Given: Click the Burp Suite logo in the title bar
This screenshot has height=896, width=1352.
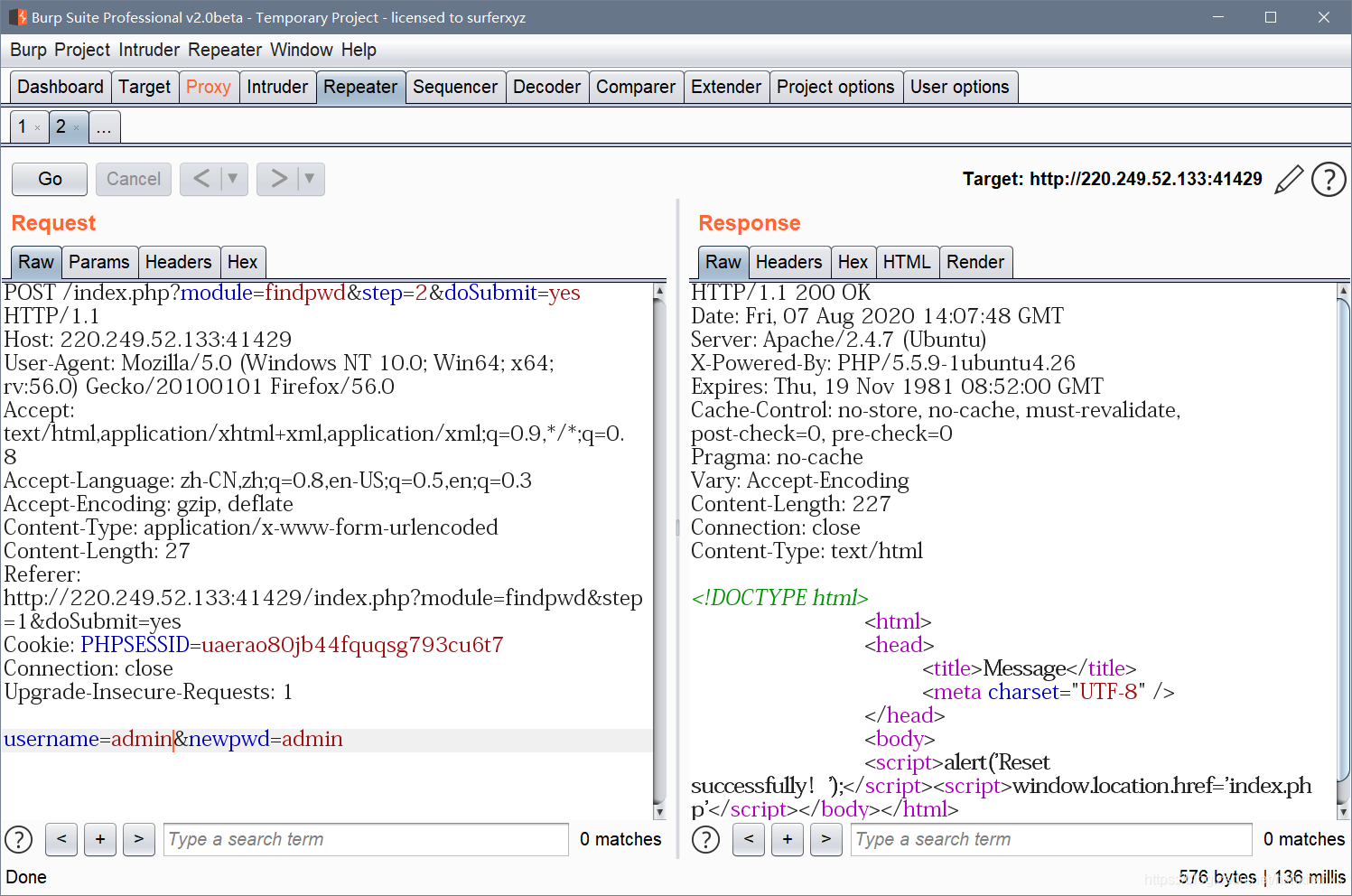Looking at the screenshot, I should pos(17,17).
